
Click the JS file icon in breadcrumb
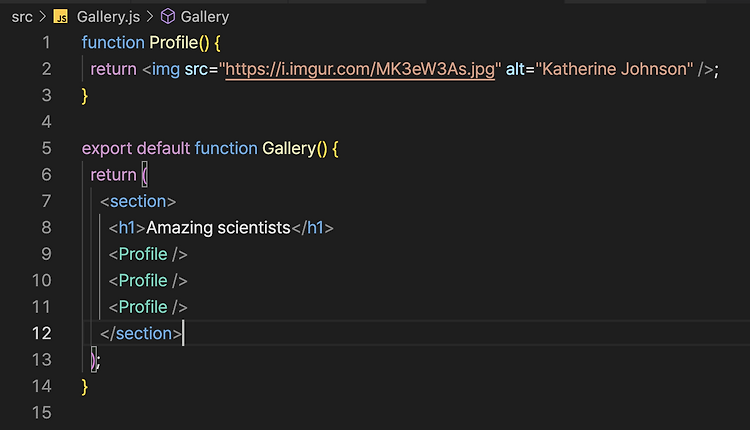click(x=61, y=17)
